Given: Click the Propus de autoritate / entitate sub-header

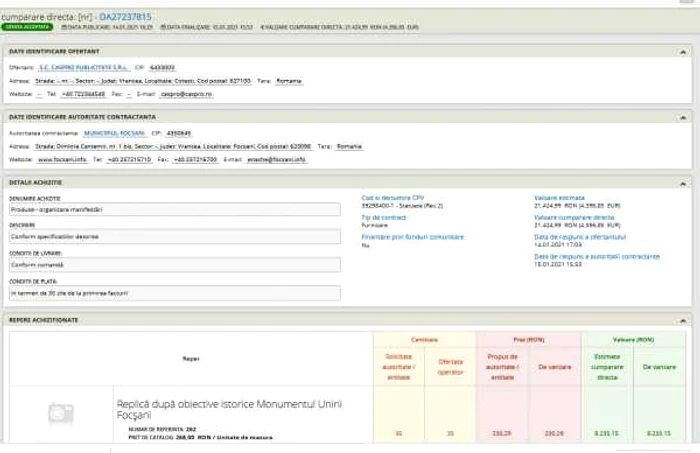Looking at the screenshot, I should click(x=502, y=367).
